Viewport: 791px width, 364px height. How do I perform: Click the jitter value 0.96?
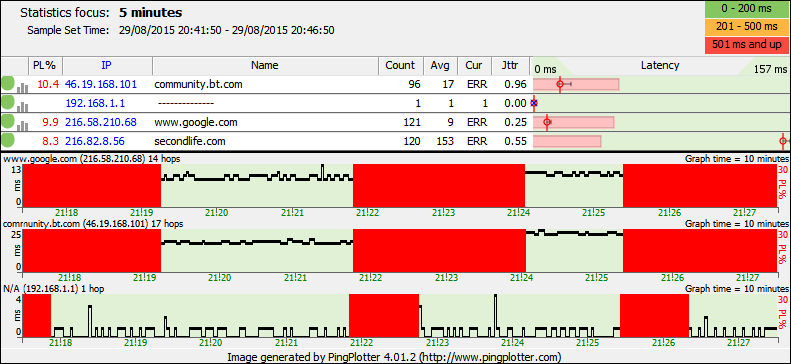coord(516,84)
